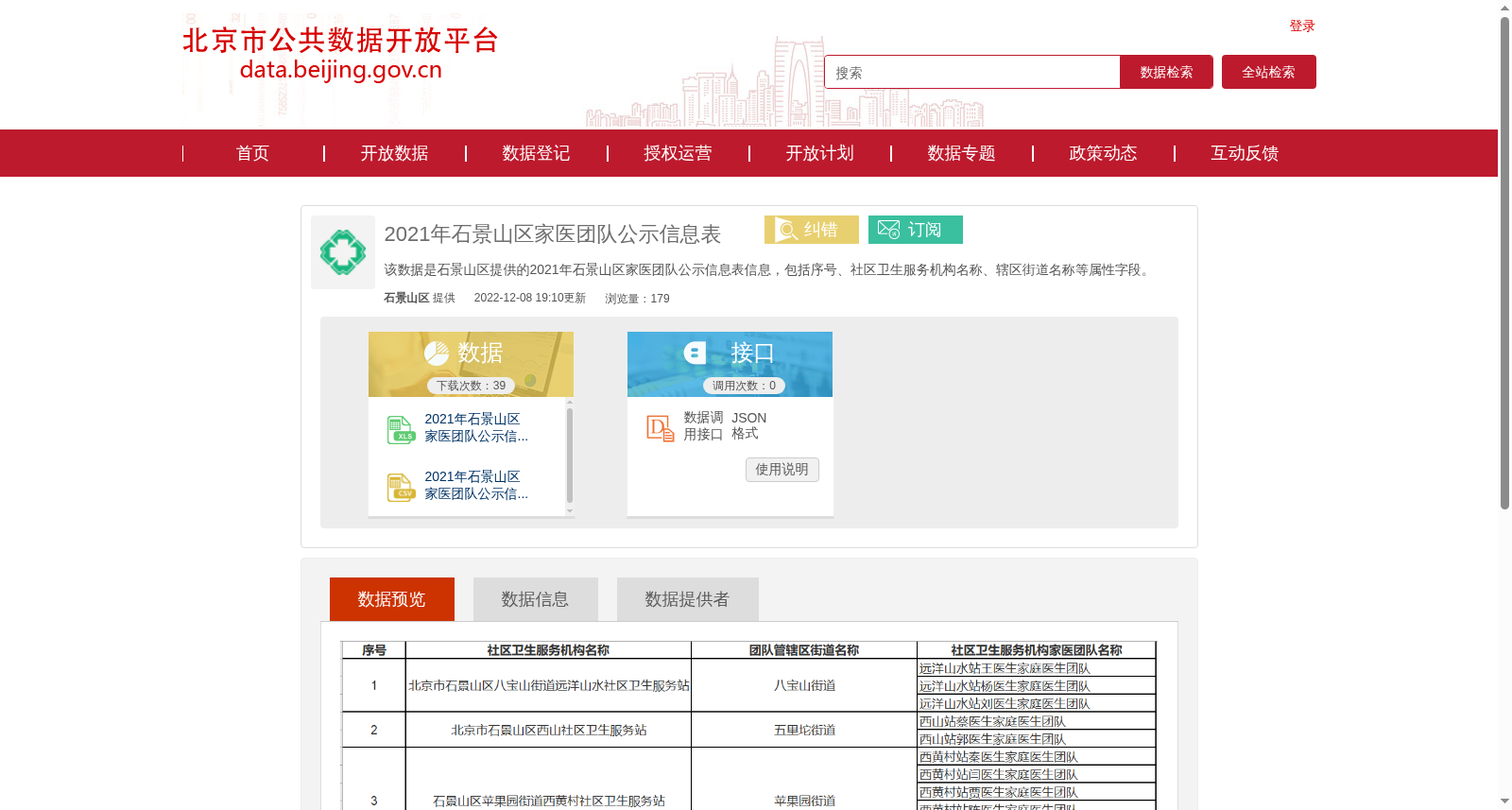Click table header 序号
1512x810 pixels.
pos(374,650)
